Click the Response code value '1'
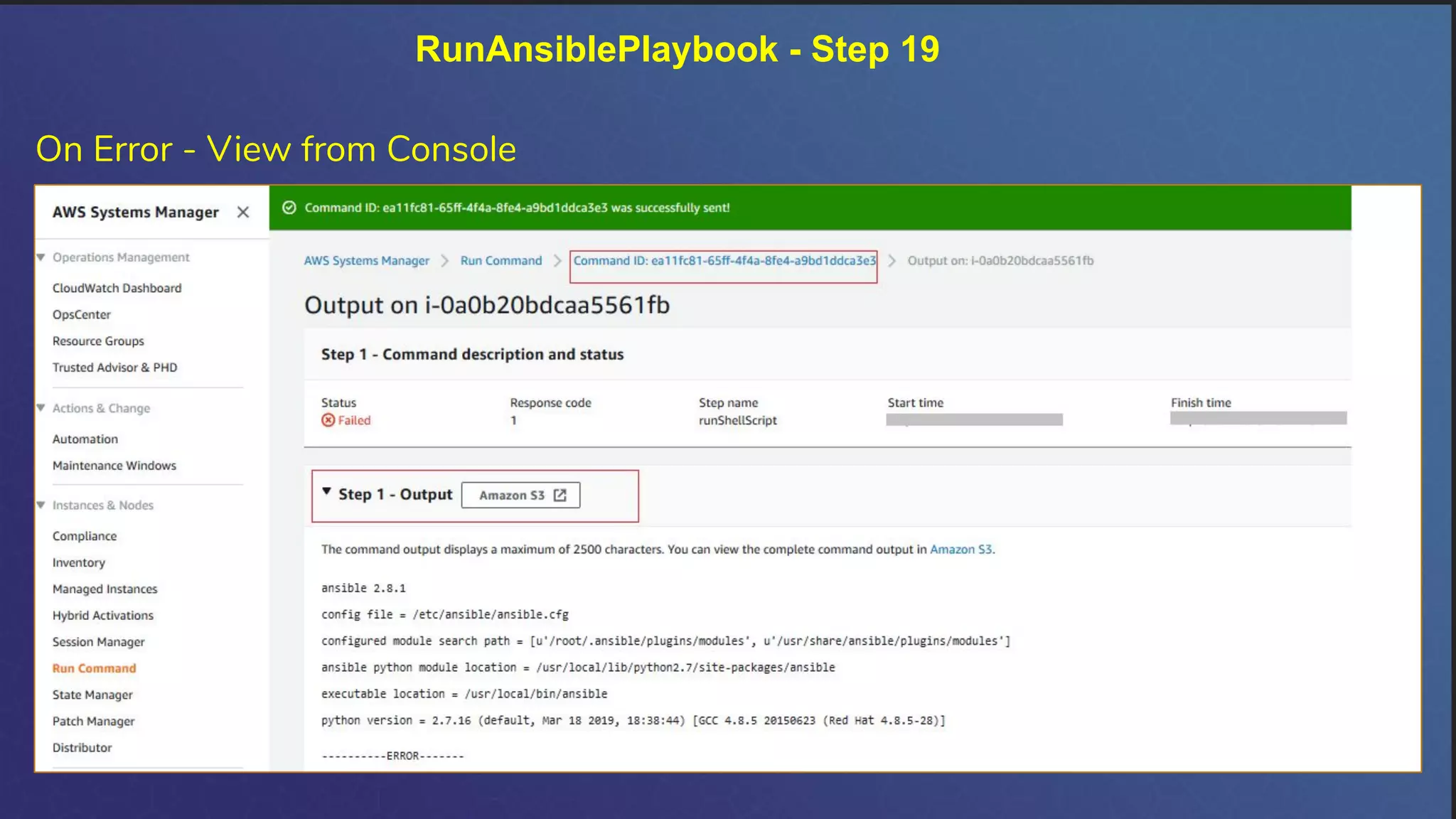Viewport: 1456px width, 819px height. 513,420
